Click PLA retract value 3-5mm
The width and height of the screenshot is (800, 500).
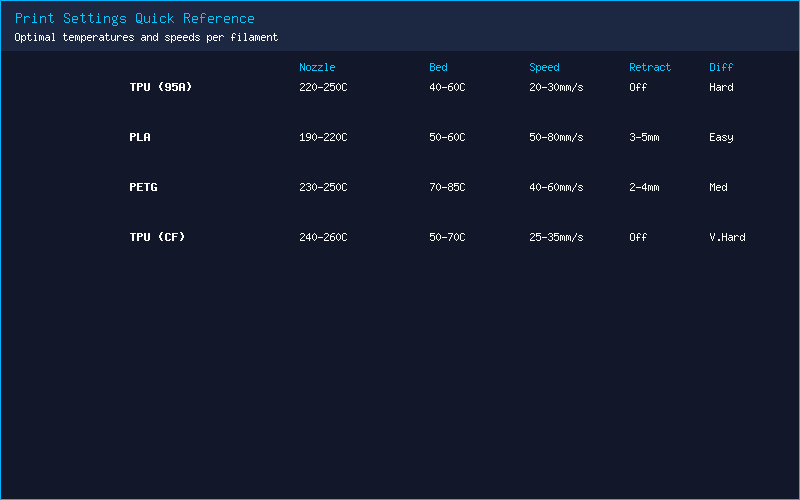point(644,137)
